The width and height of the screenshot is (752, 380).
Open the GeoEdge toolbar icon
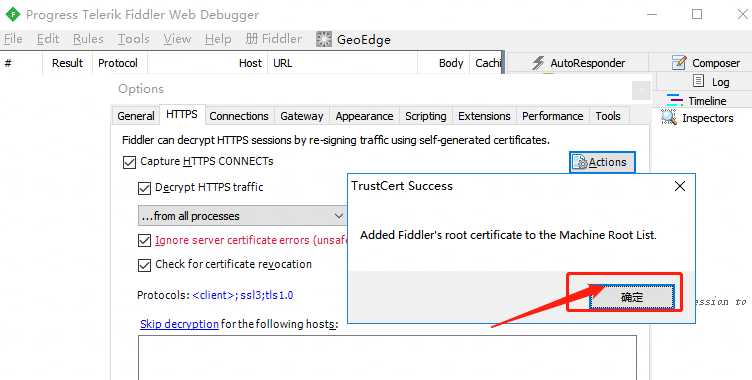point(324,39)
